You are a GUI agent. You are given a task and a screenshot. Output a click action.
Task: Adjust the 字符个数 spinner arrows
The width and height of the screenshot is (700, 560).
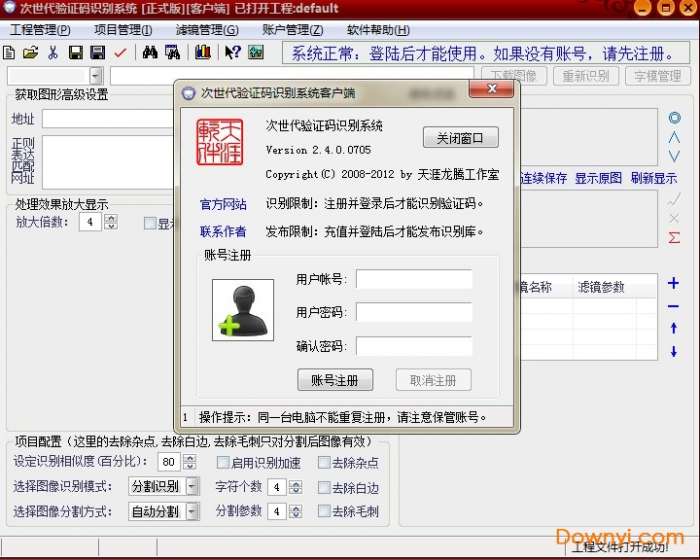[x=296, y=487]
